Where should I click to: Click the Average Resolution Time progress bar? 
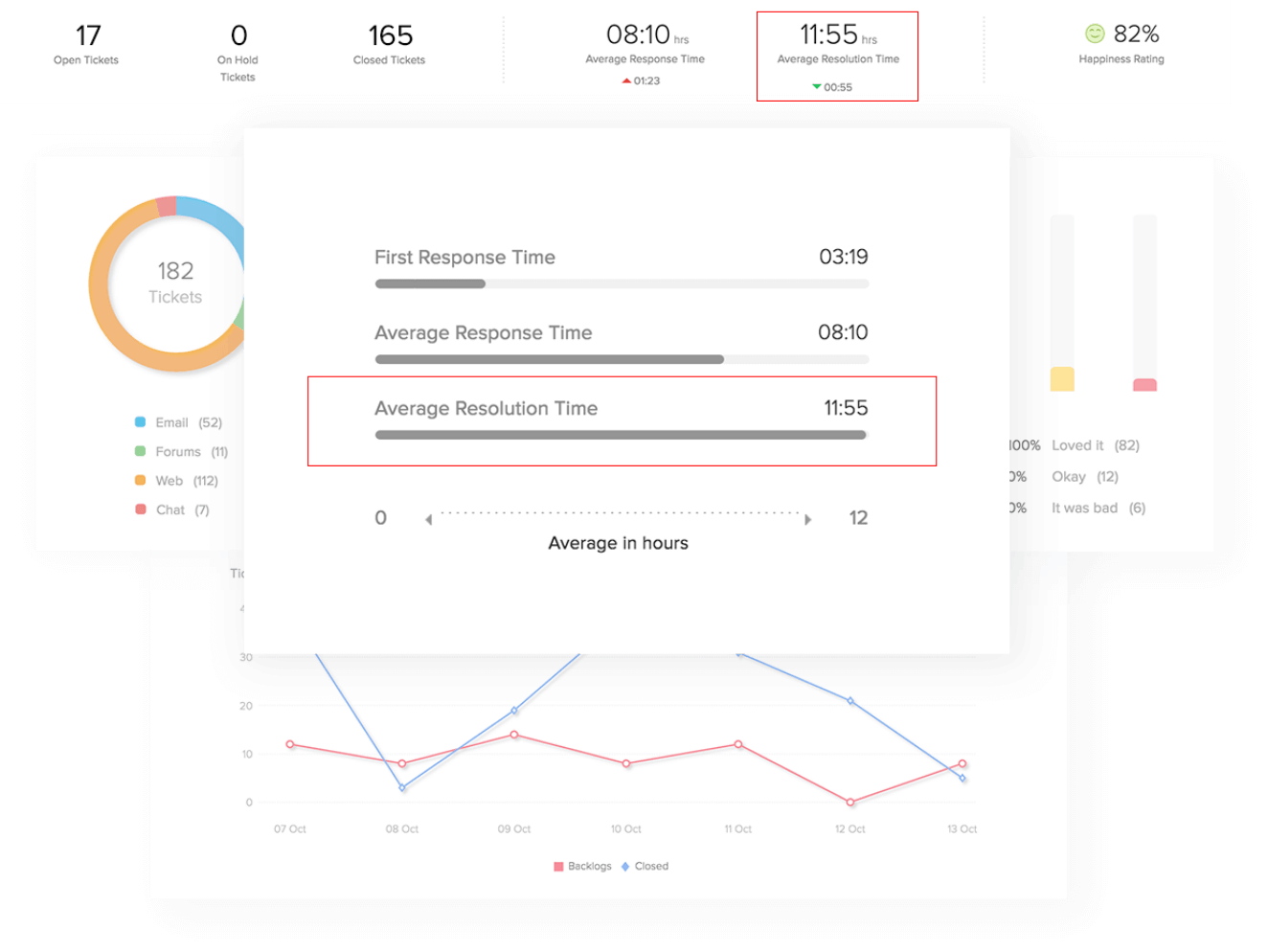[622, 435]
